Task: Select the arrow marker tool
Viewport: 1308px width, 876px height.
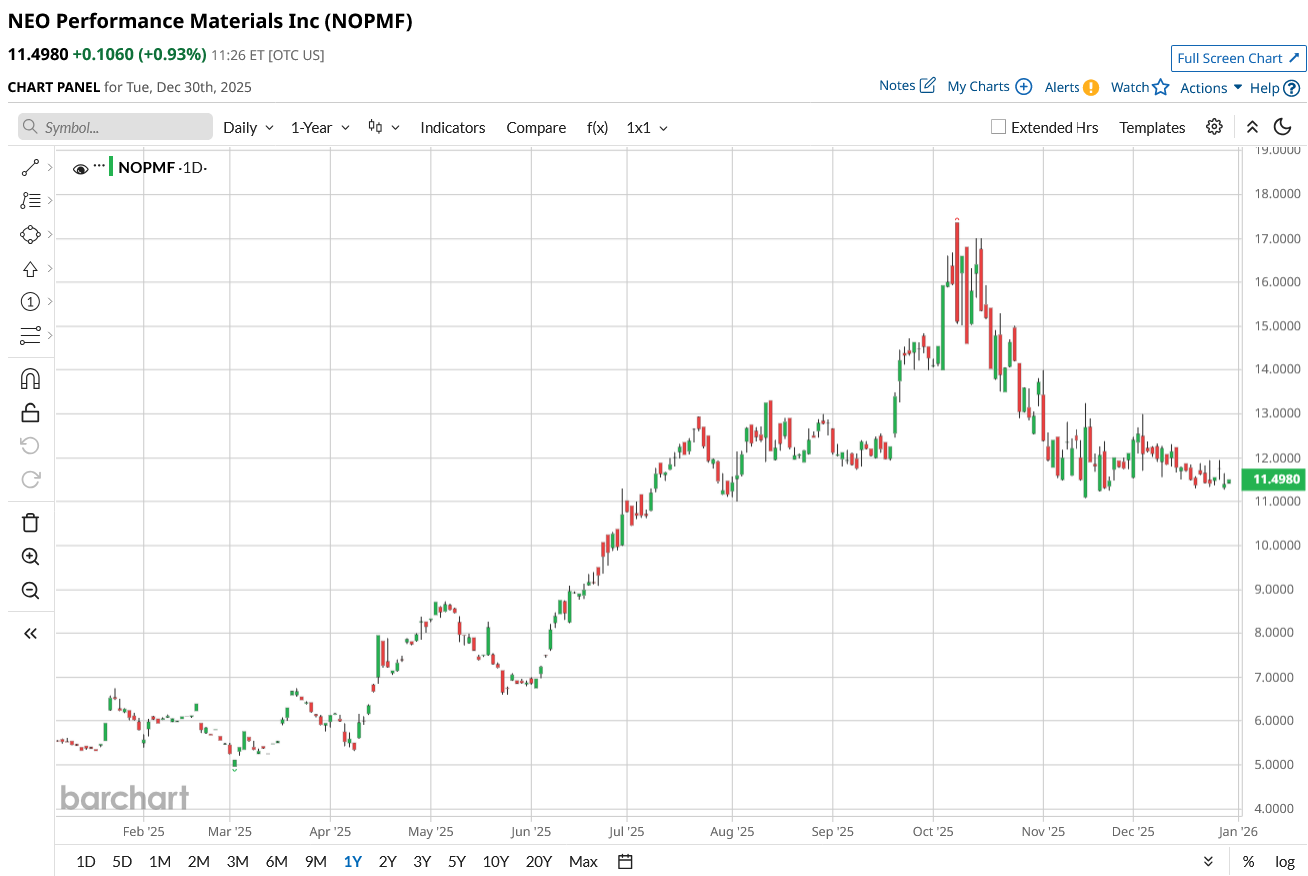Action: [30, 269]
